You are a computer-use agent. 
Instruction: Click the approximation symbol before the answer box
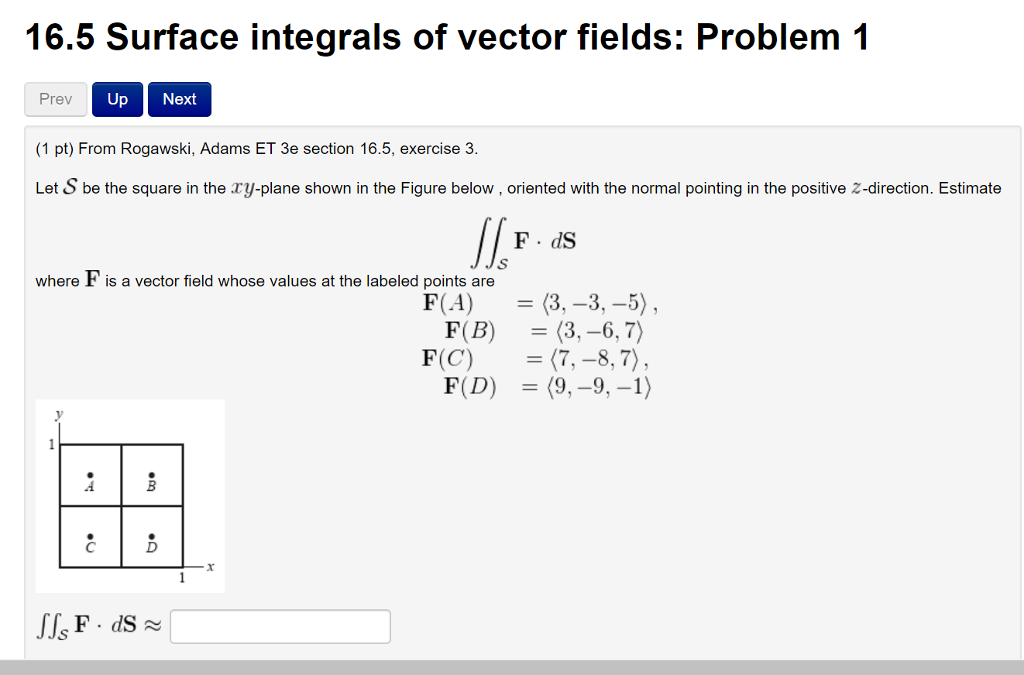154,624
